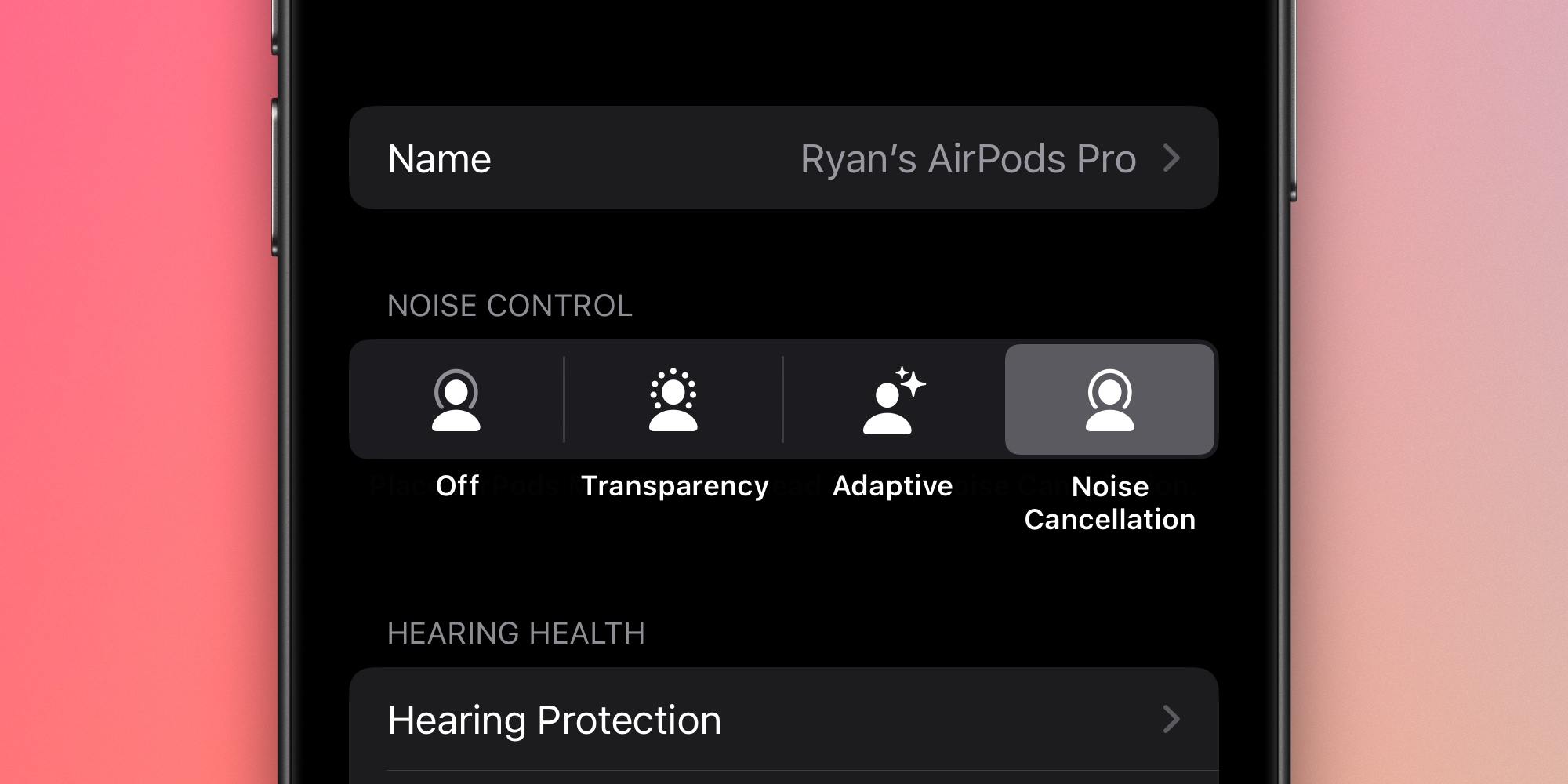
Task: Click the "Name" row label
Action: coord(439,159)
